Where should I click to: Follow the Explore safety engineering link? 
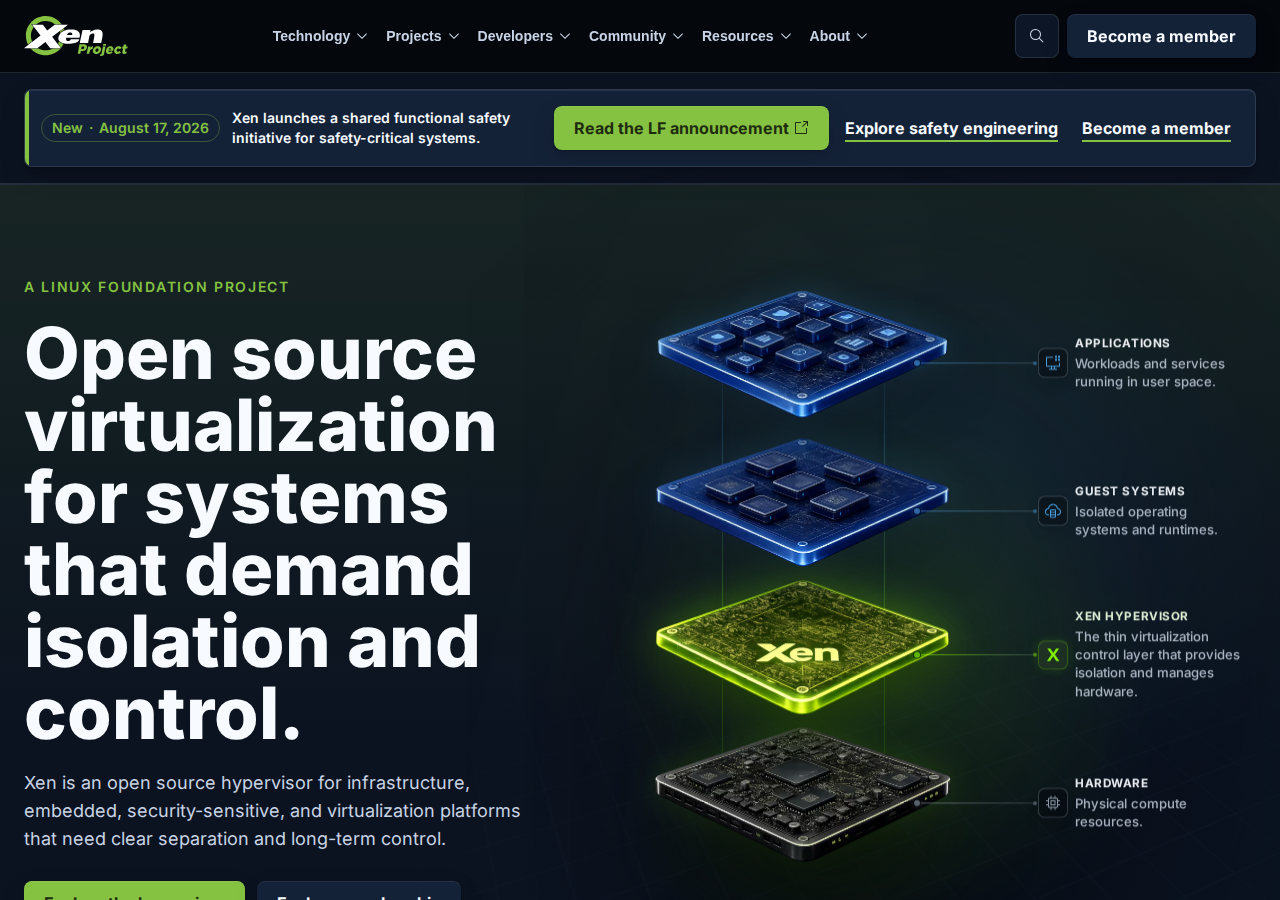point(951,128)
